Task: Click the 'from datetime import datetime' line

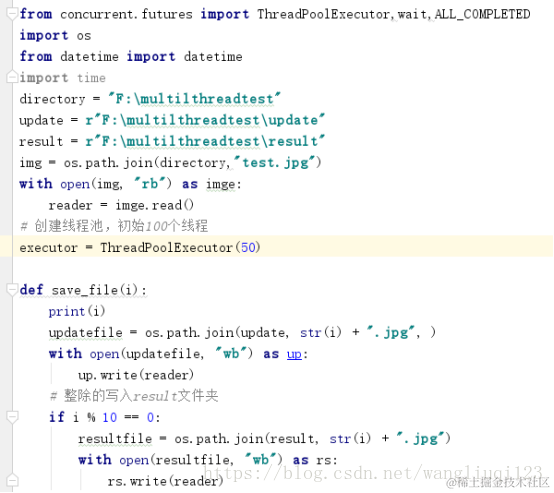Action: coord(131,57)
